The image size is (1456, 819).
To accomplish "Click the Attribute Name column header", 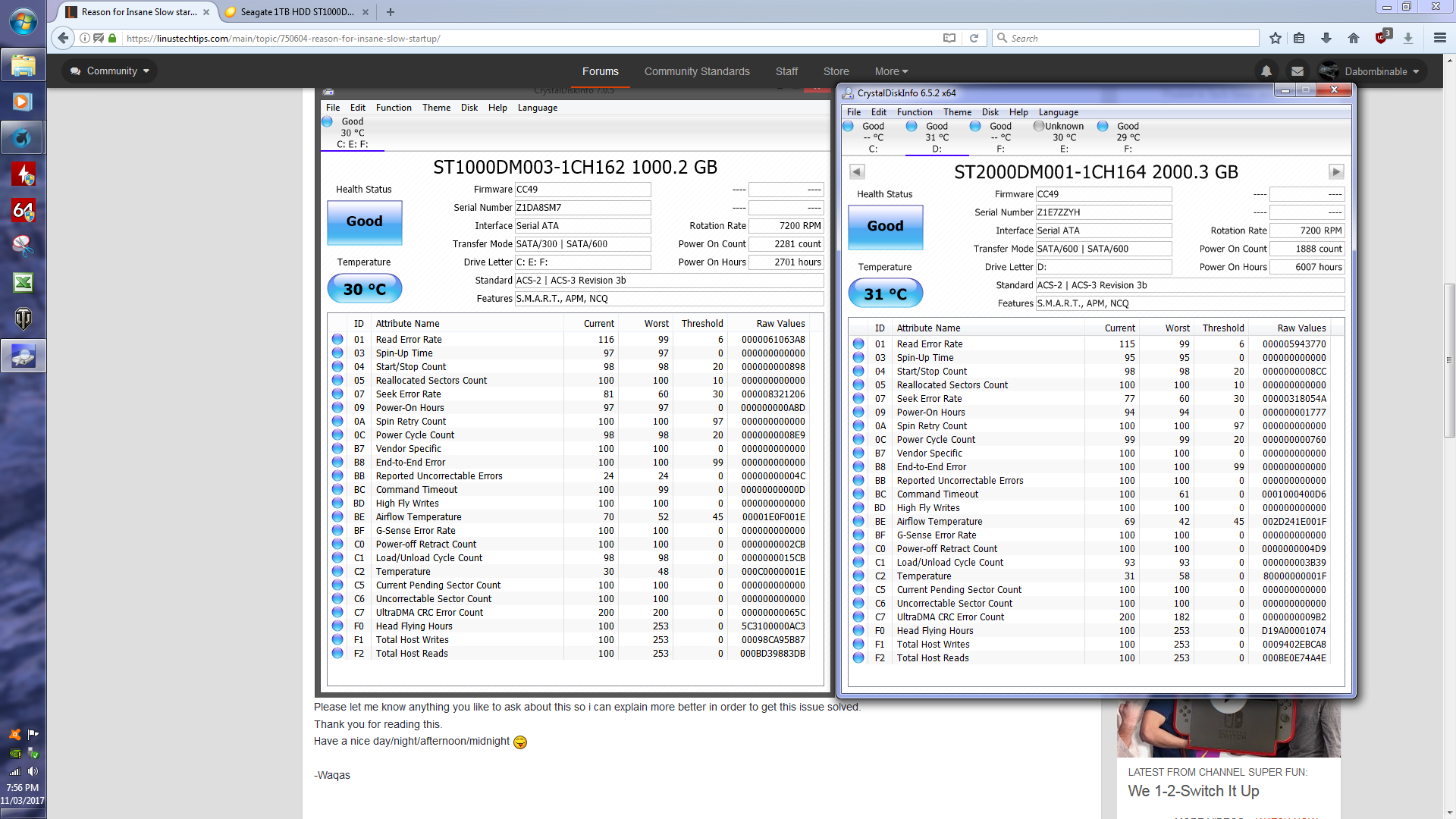I will coord(987,328).
